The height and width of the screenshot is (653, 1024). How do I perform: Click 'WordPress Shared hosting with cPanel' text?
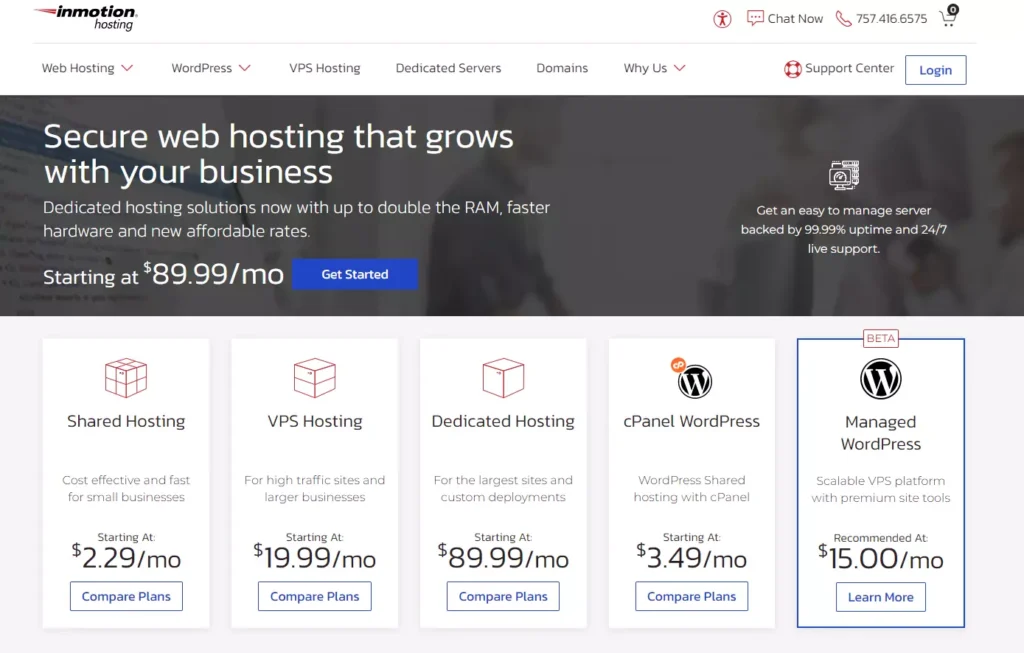pos(692,488)
